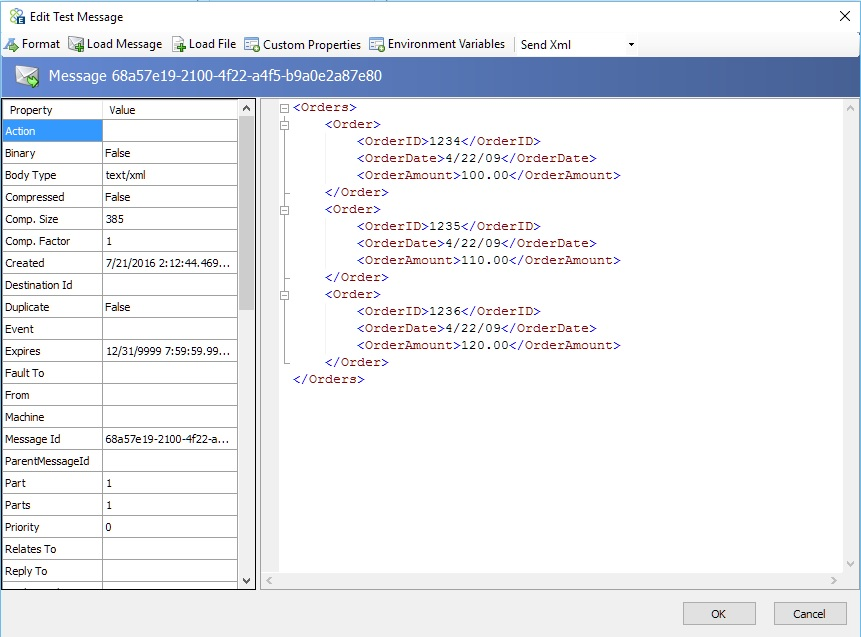The width and height of the screenshot is (861, 637).
Task: Click the message envelope icon in header
Action: coord(27,77)
